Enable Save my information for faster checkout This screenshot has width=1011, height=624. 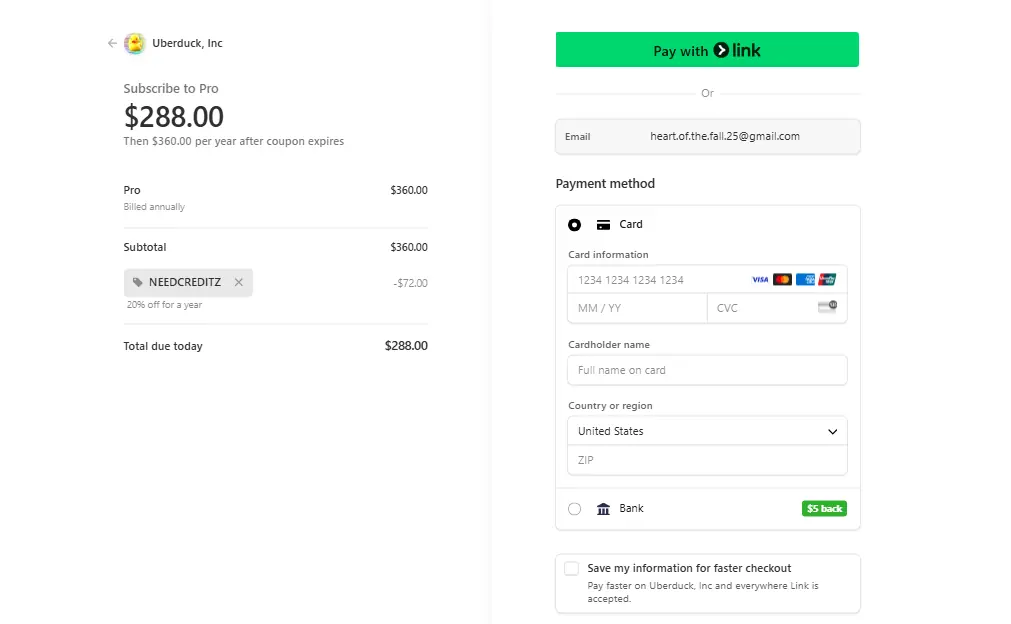571,567
